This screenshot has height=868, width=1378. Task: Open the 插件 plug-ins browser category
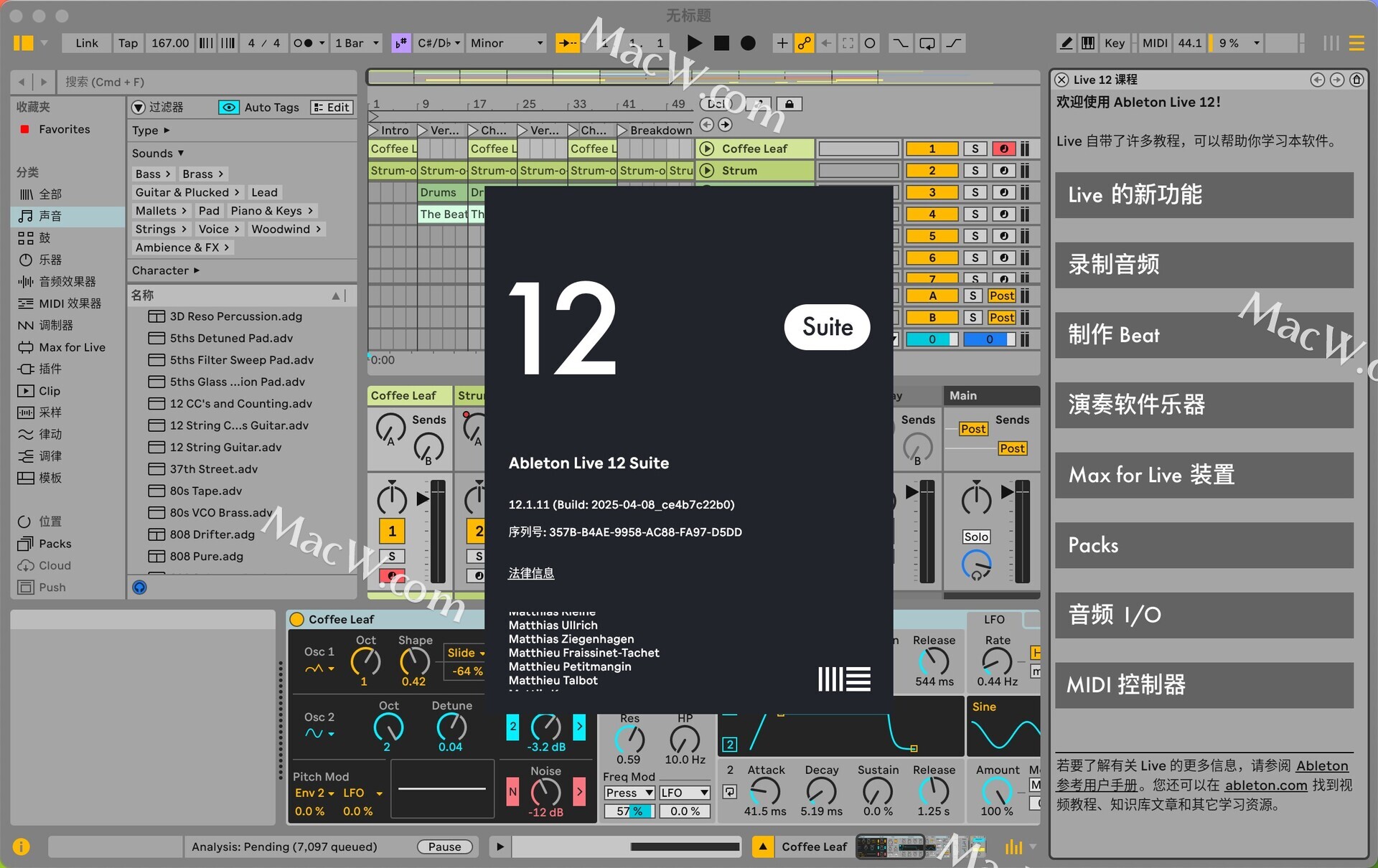(69, 369)
